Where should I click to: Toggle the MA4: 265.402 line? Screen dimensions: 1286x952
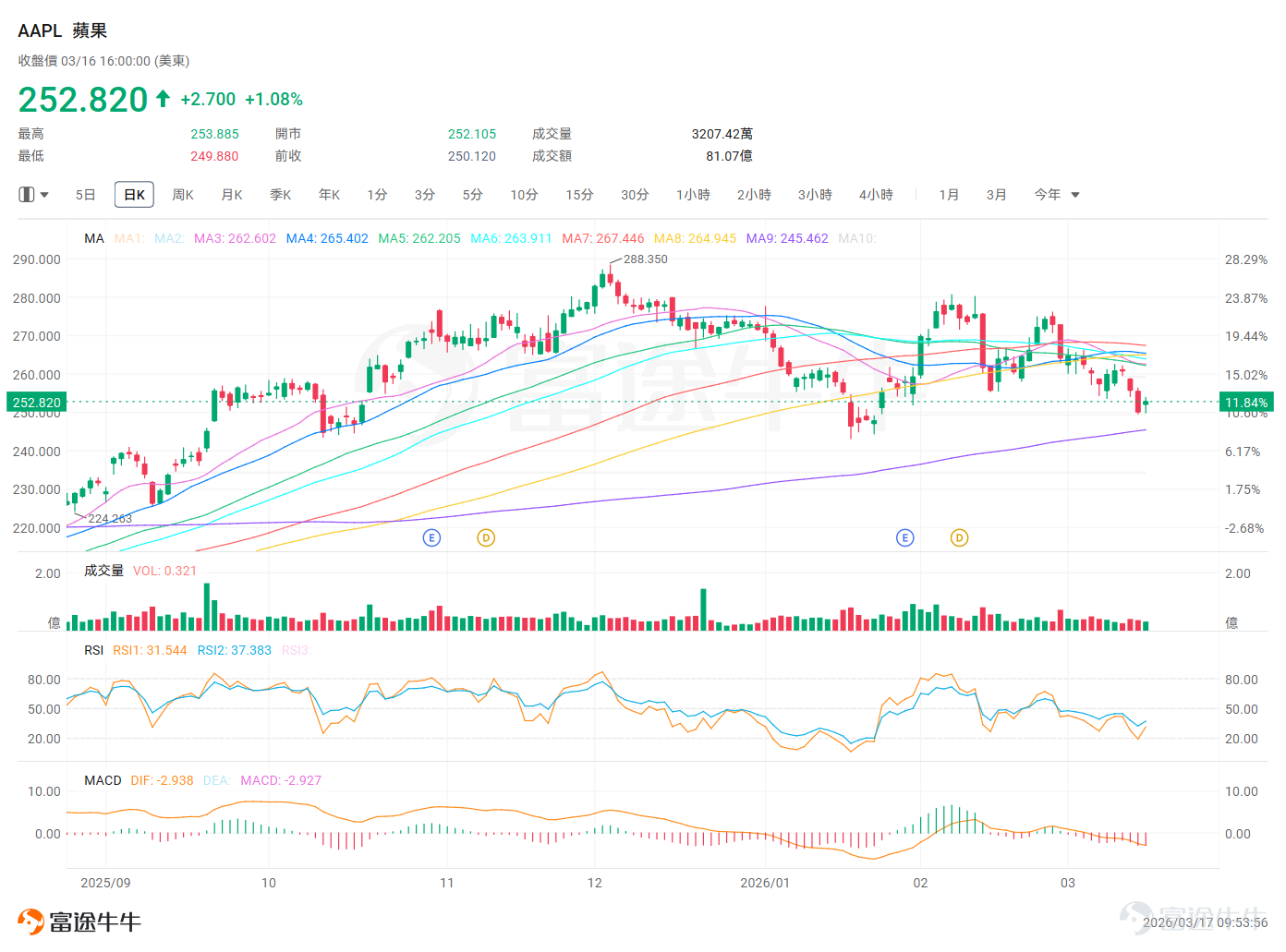(327, 238)
